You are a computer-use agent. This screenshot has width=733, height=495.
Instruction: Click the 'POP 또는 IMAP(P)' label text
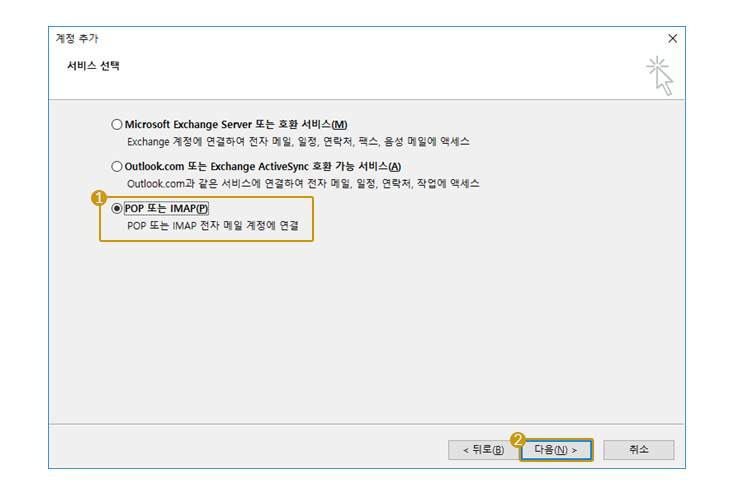(167, 208)
